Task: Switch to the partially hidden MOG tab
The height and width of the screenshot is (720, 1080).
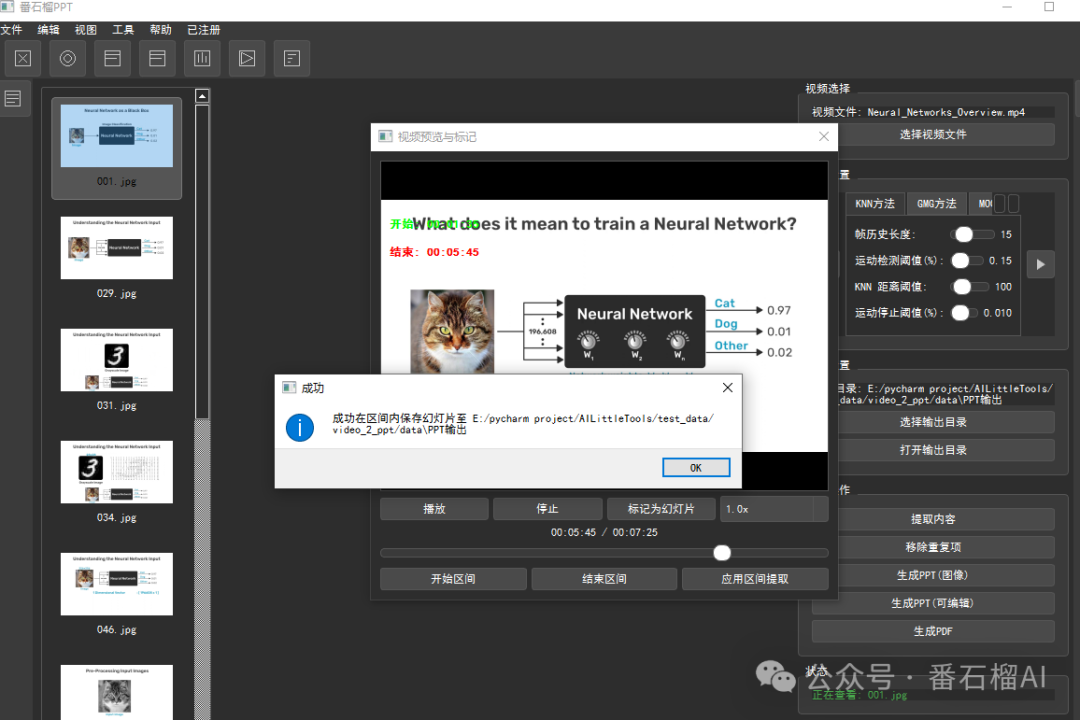Action: [x=982, y=204]
